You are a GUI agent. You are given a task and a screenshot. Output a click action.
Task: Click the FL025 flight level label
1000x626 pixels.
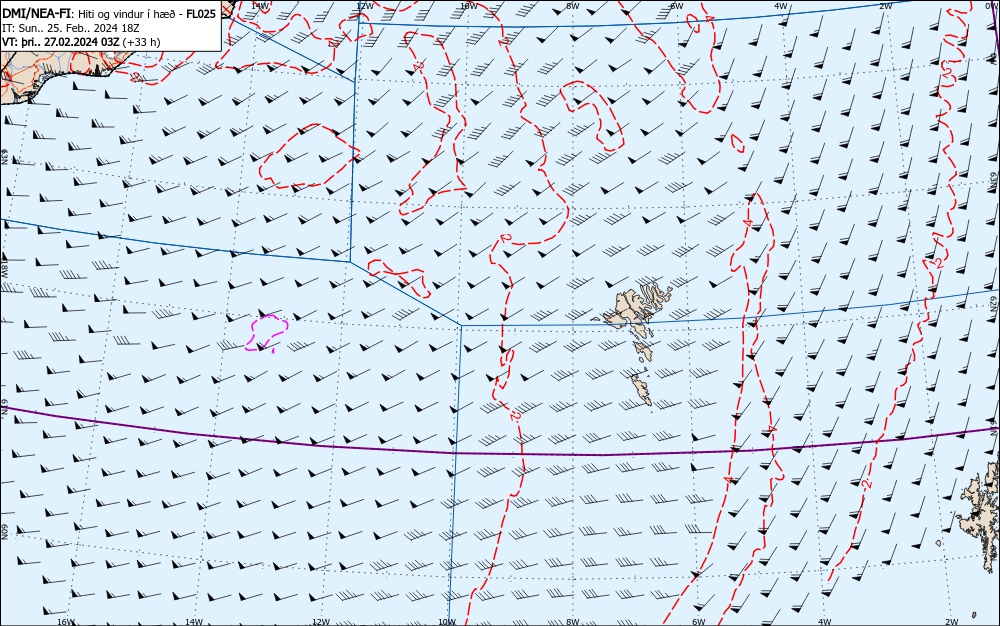tap(201, 14)
